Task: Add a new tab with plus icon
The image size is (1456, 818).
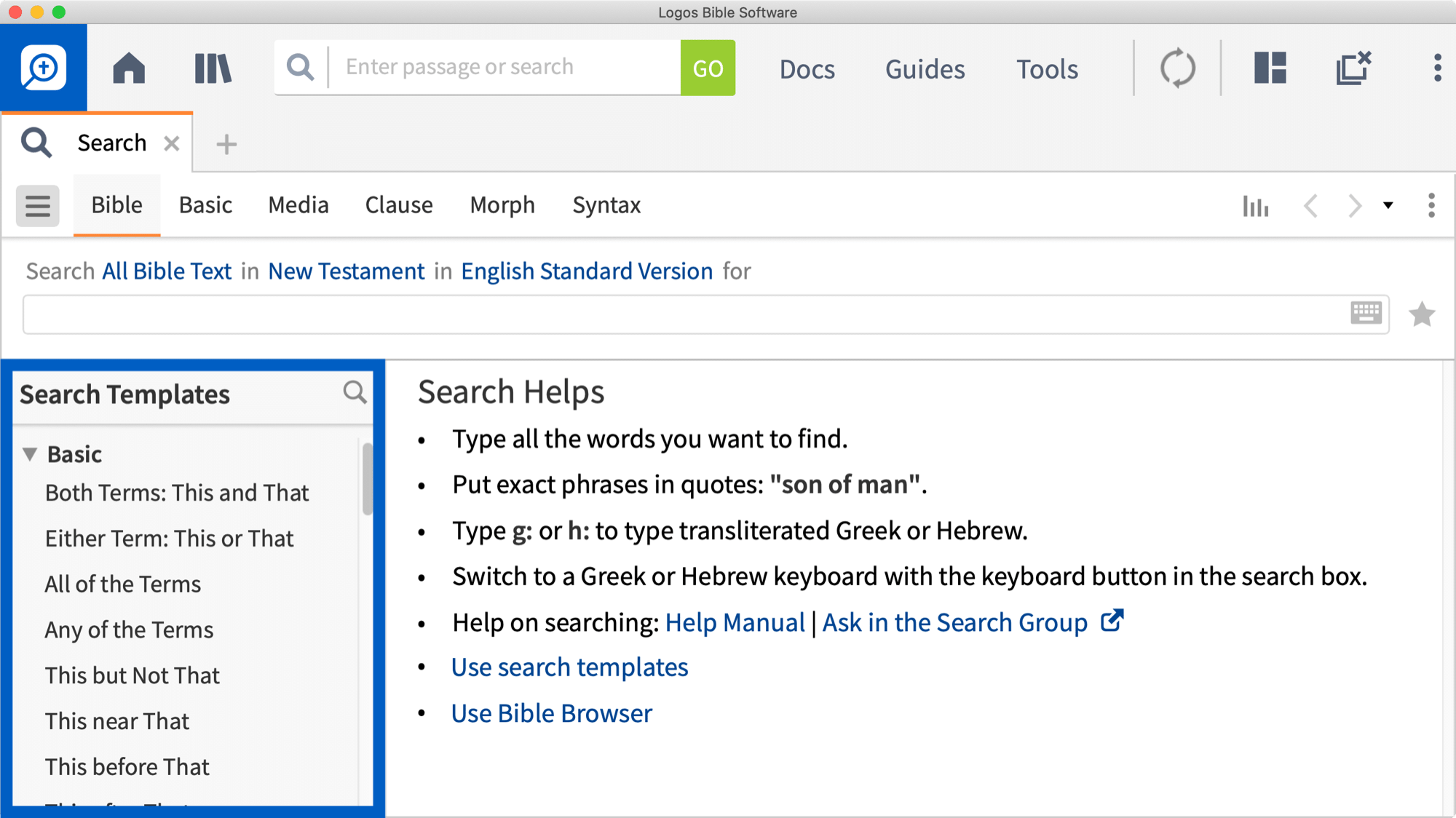Action: pos(226,144)
